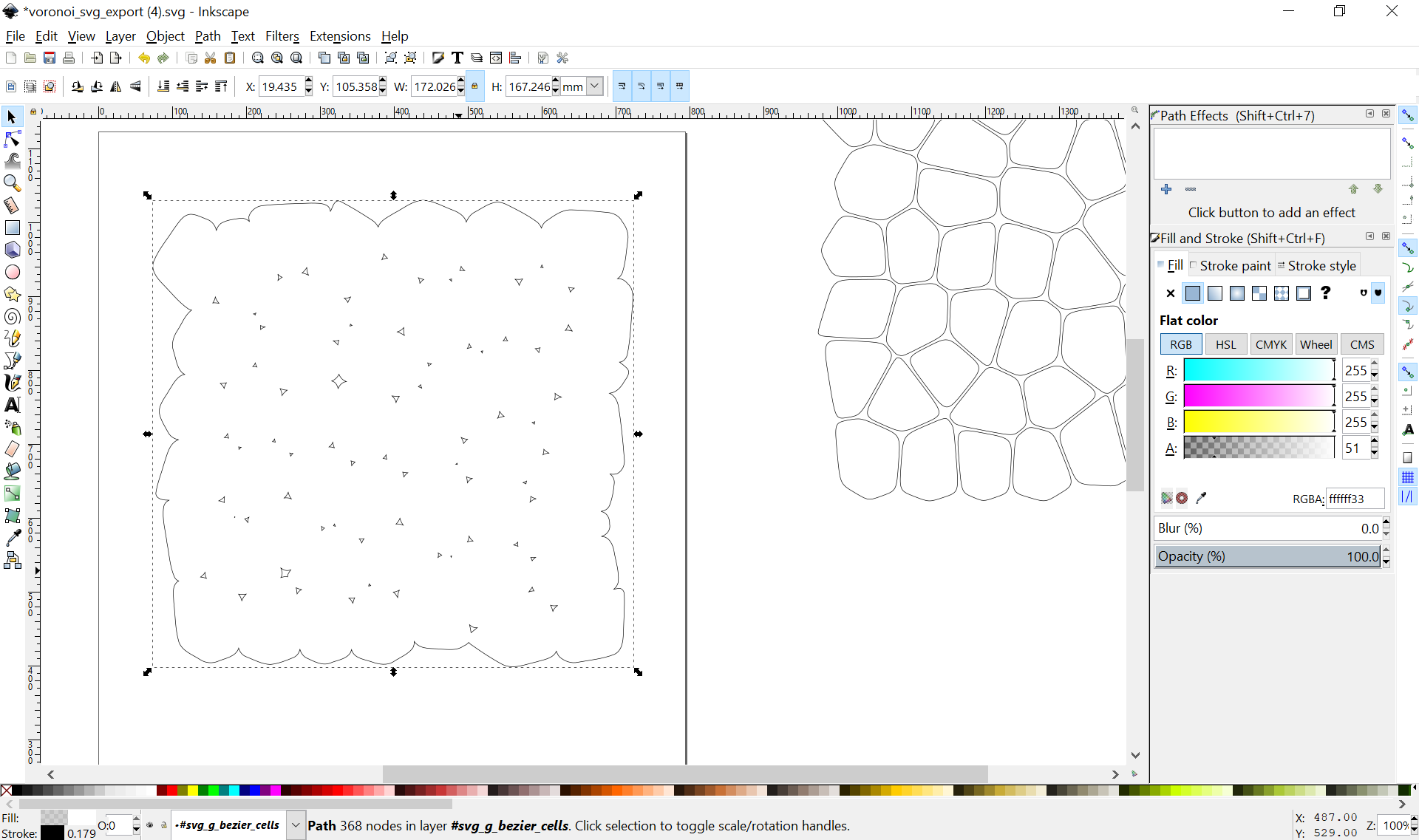1419x840 pixels.
Task: Select the Paint Bucket tool
Action: (x=12, y=471)
